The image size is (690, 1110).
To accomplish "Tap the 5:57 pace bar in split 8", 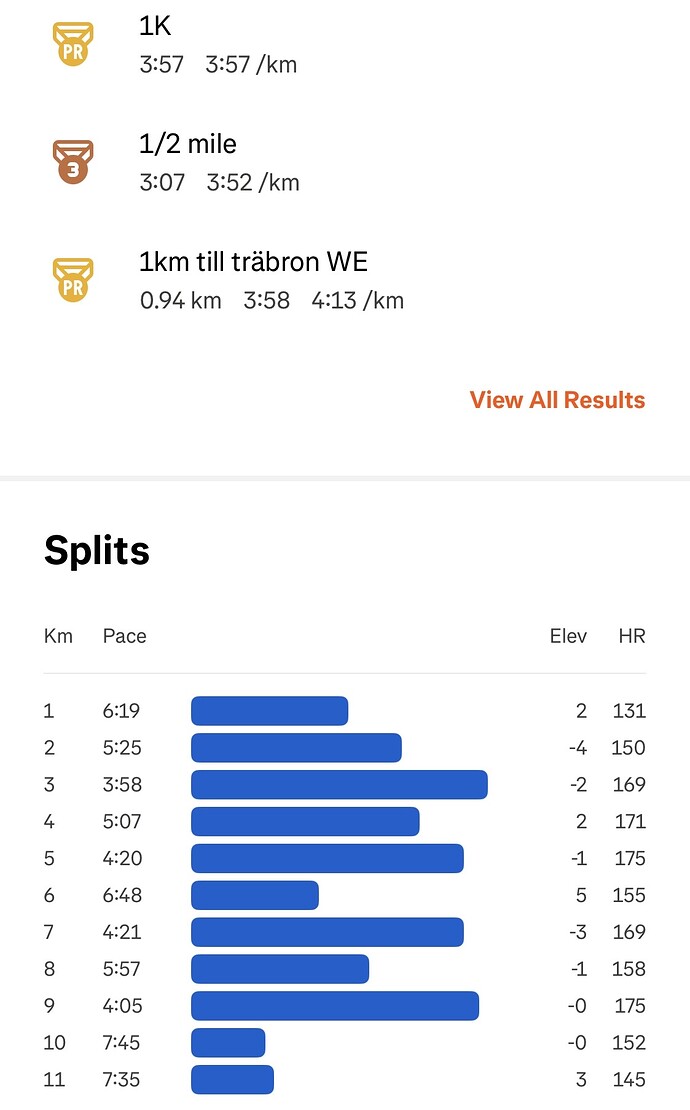I will [280, 969].
